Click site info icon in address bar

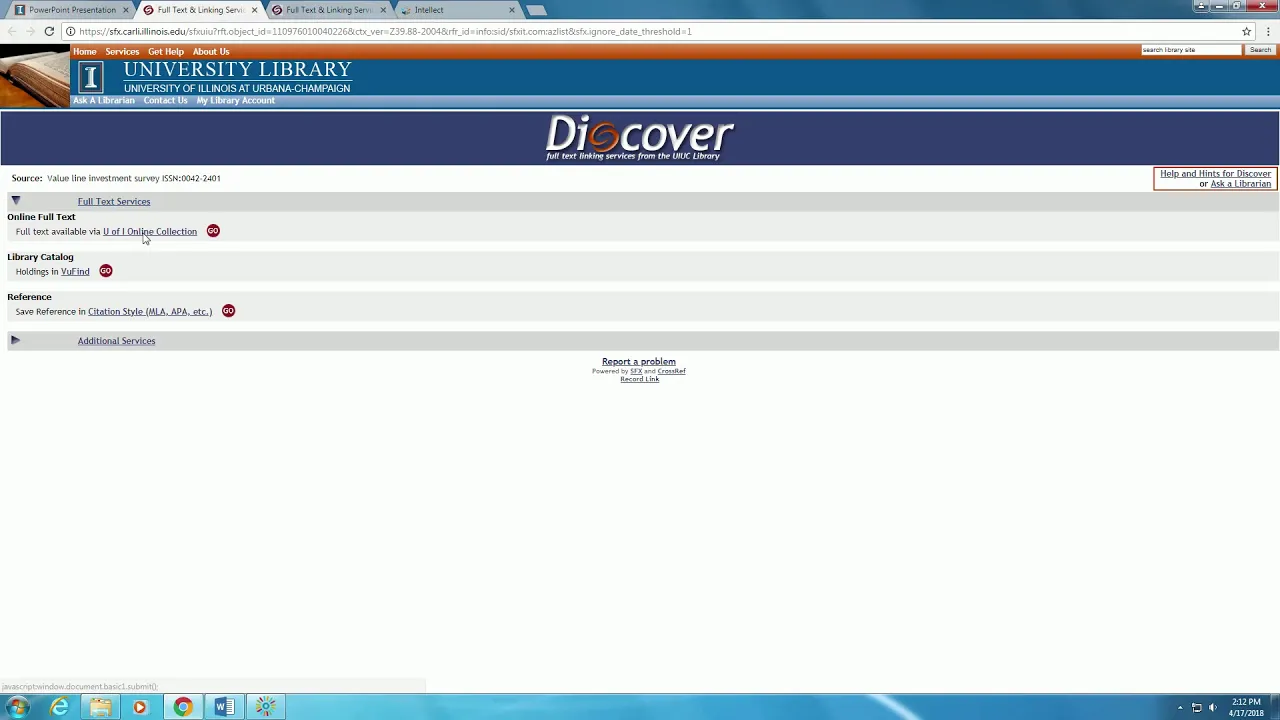point(70,31)
